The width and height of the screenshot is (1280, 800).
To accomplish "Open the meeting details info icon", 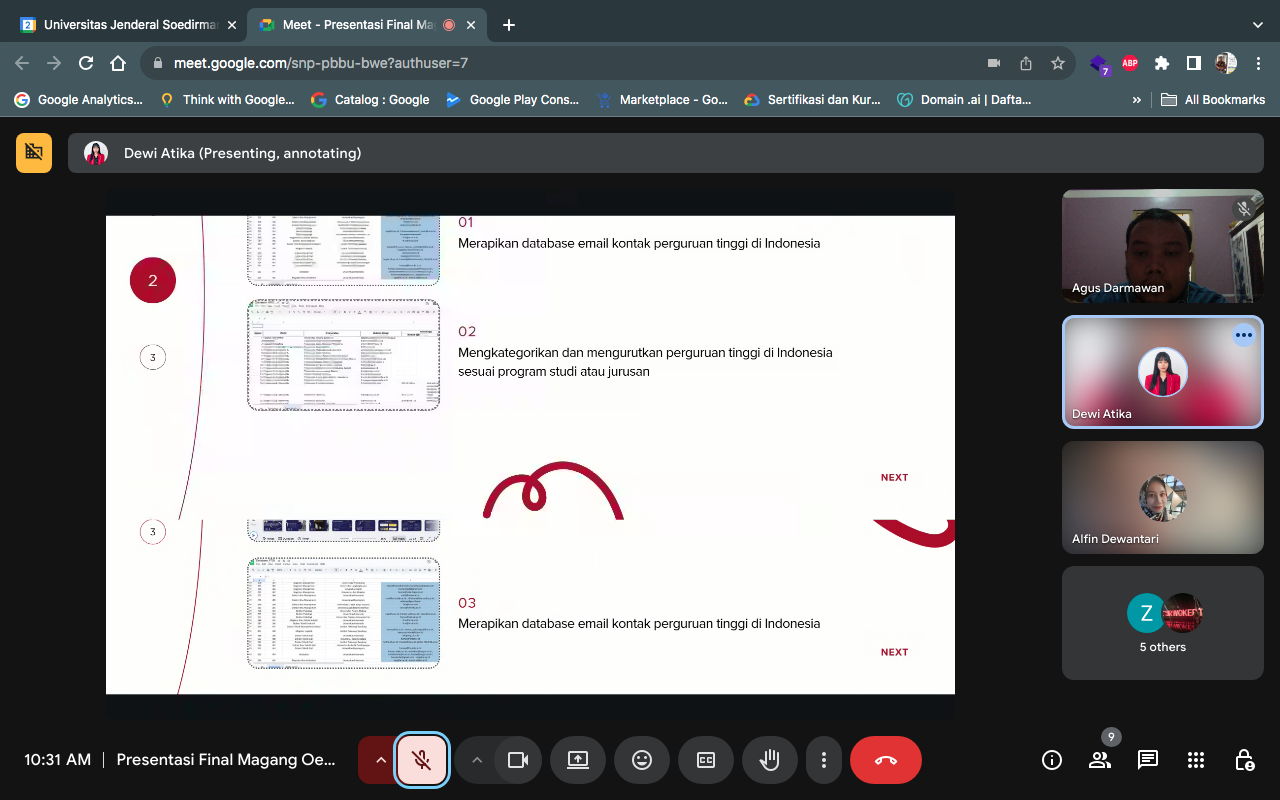I will [1052, 760].
